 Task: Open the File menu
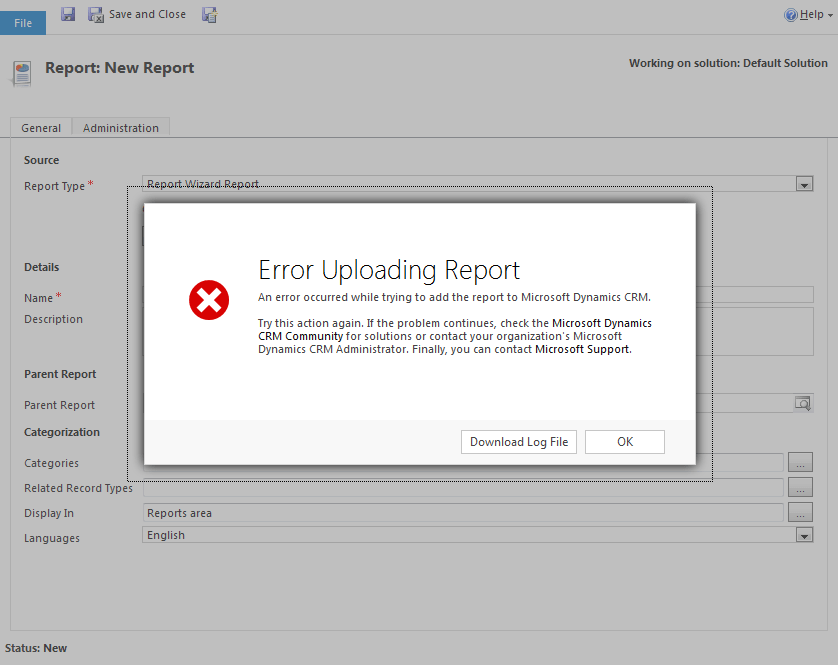[23, 23]
